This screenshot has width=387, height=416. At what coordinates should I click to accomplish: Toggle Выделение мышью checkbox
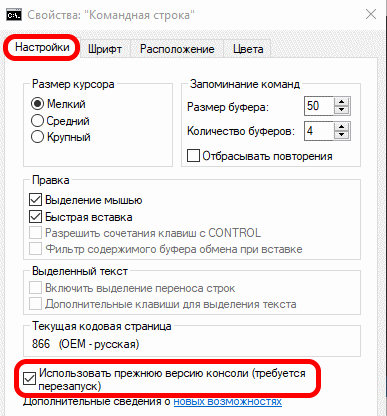click(x=35, y=200)
